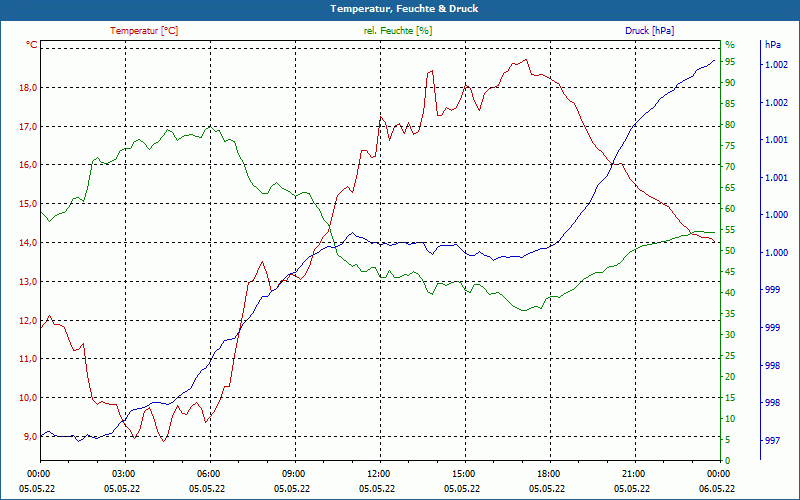This screenshot has width=800, height=500.
Task: Select the green 'rel. Feuchte [%]' legend label
Action: [397, 31]
